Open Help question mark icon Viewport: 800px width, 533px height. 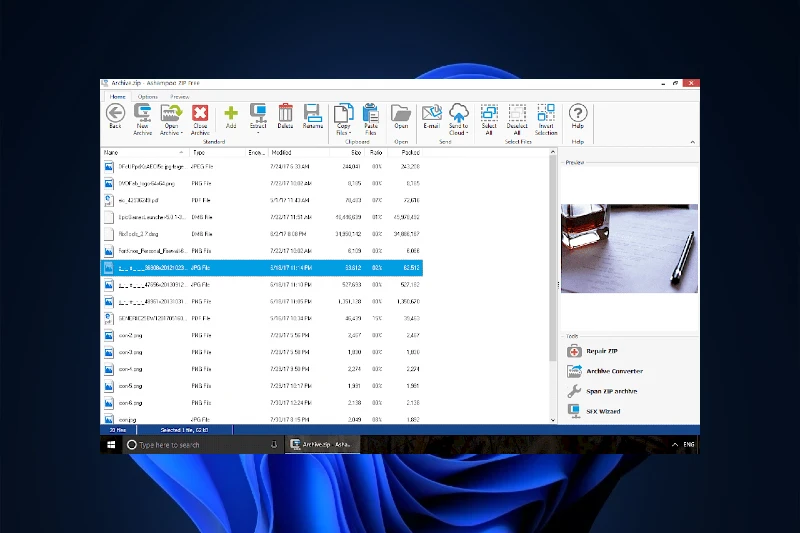click(x=578, y=117)
